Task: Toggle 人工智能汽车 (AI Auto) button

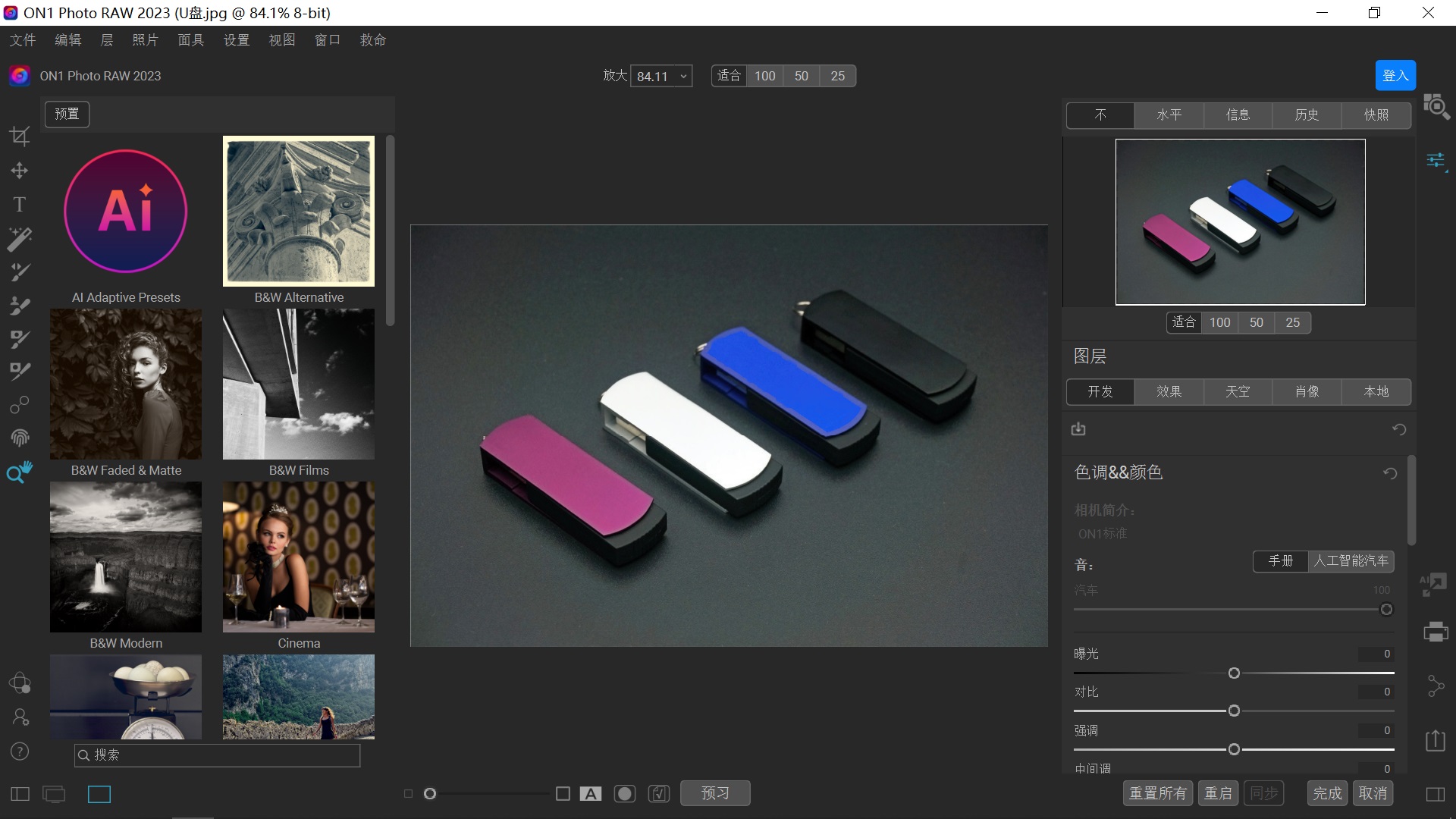Action: point(1351,561)
